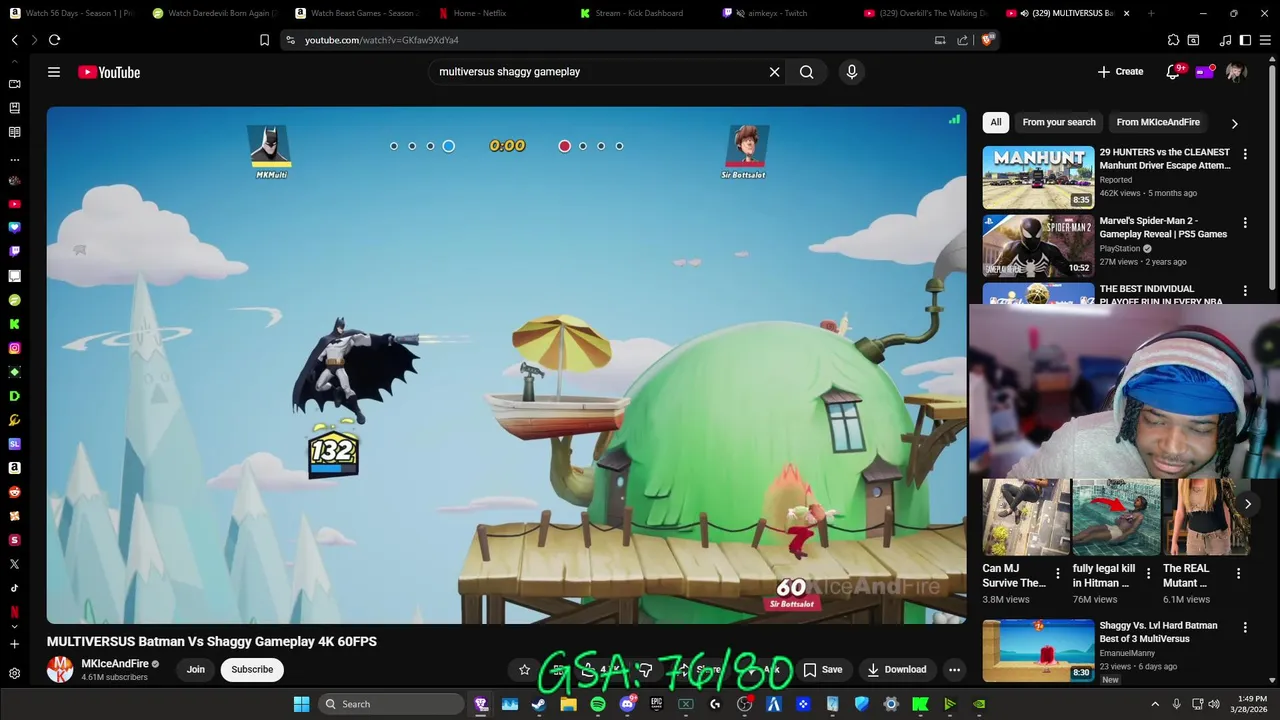Open Reddit shortcut in browser sidebar
The image size is (1280, 720).
pos(14,492)
